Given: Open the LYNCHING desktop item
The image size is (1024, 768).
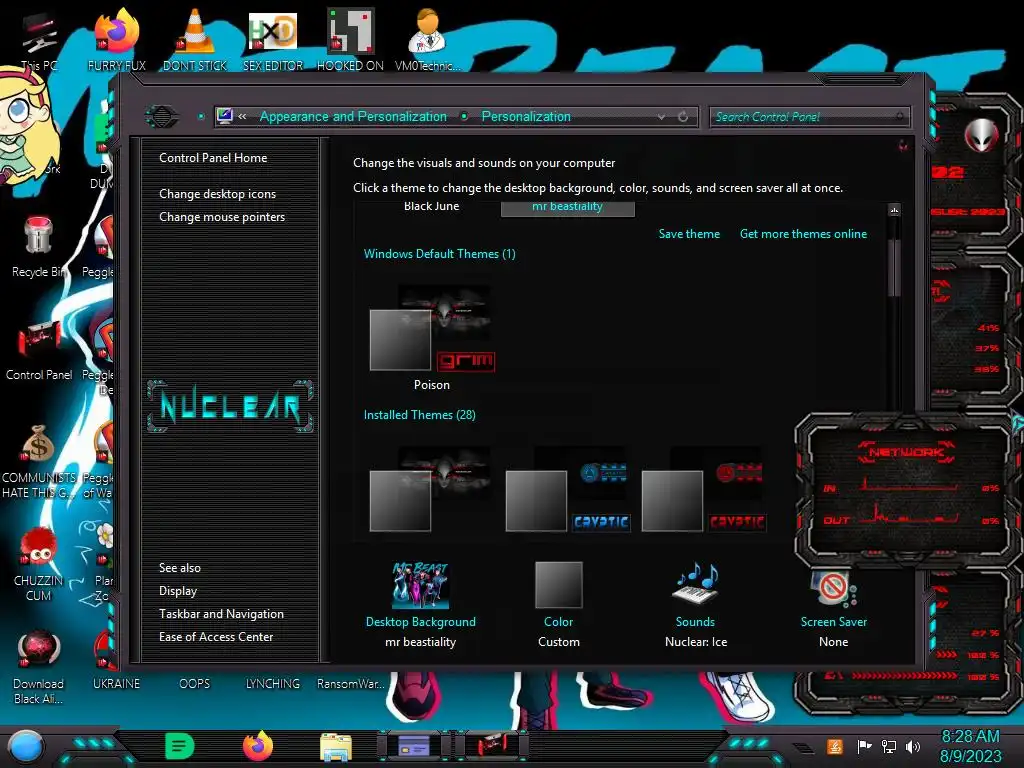Looking at the screenshot, I should click(273, 684).
